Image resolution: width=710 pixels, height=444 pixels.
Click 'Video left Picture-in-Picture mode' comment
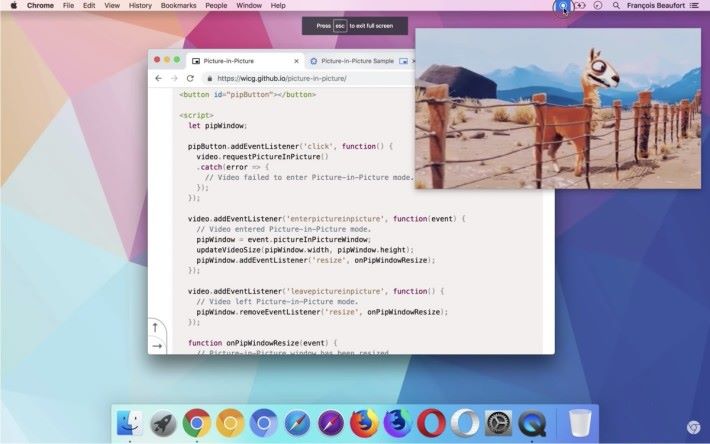point(277,301)
